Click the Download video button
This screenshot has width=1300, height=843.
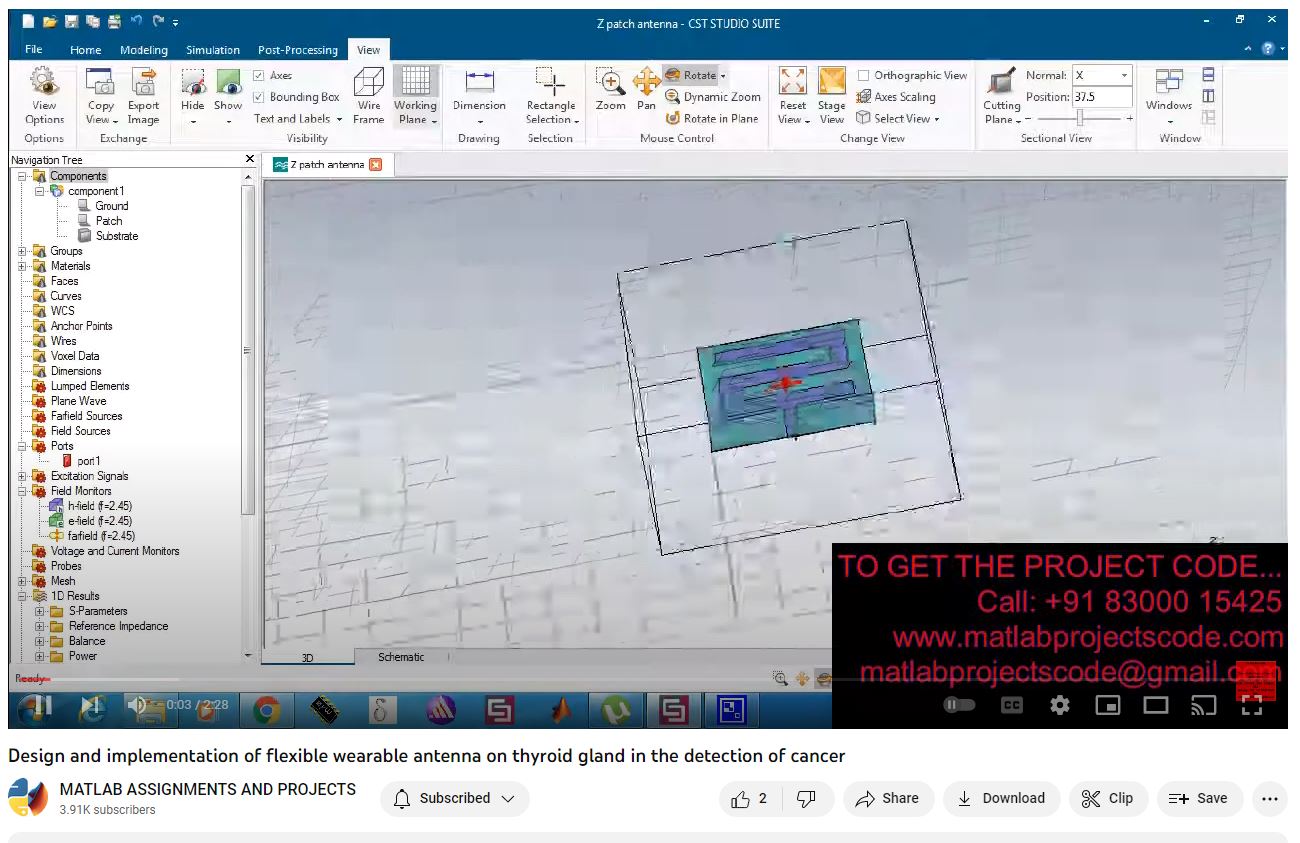point(1001,798)
